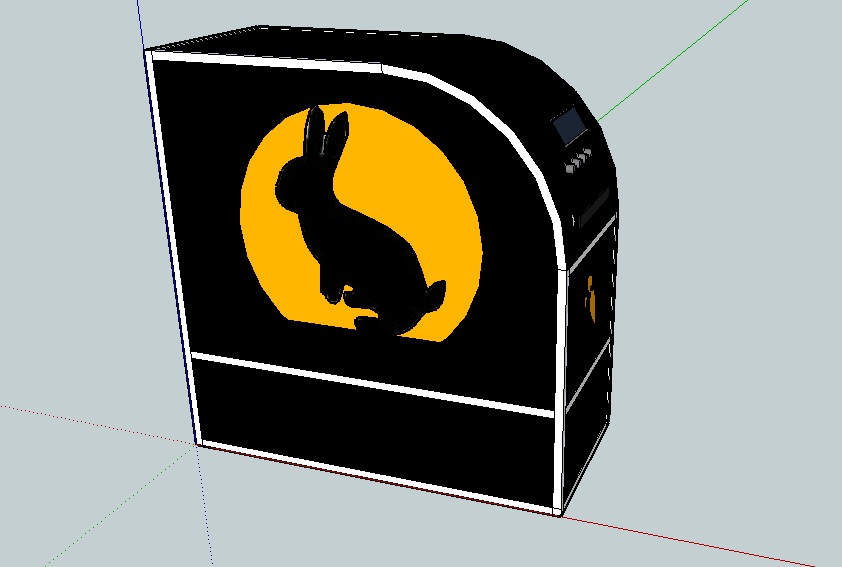Select the horizontal white stripe across the front face
Image resolution: width=842 pixels, height=567 pixels.
372,383
